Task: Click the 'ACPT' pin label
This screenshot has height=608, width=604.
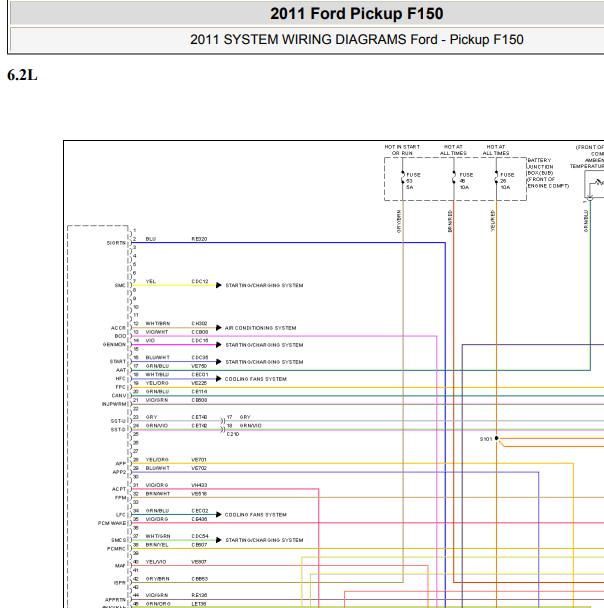Action: [119, 489]
